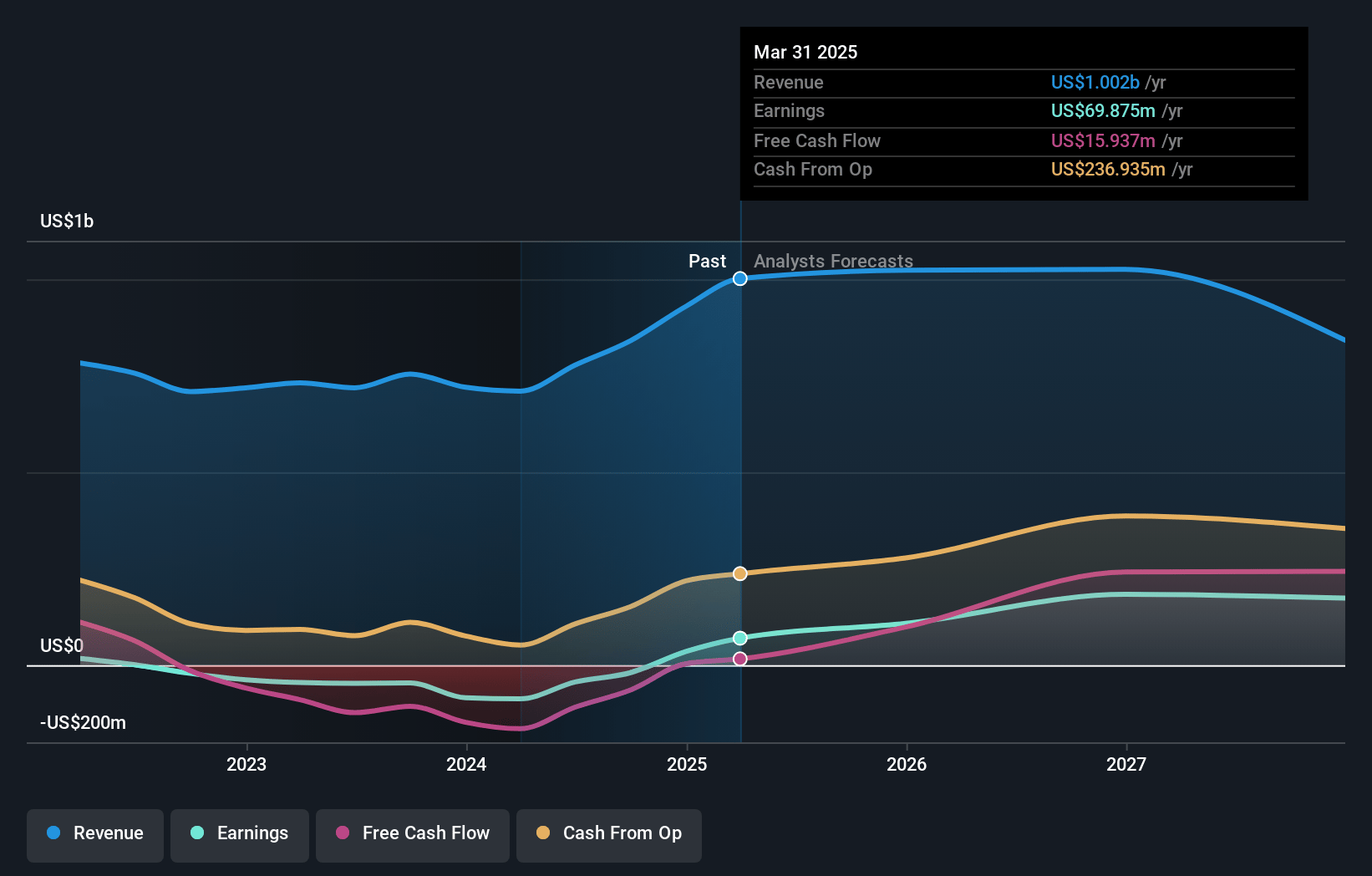Click the Earnings data point marker
This screenshot has height=876, width=1372.
click(740, 638)
